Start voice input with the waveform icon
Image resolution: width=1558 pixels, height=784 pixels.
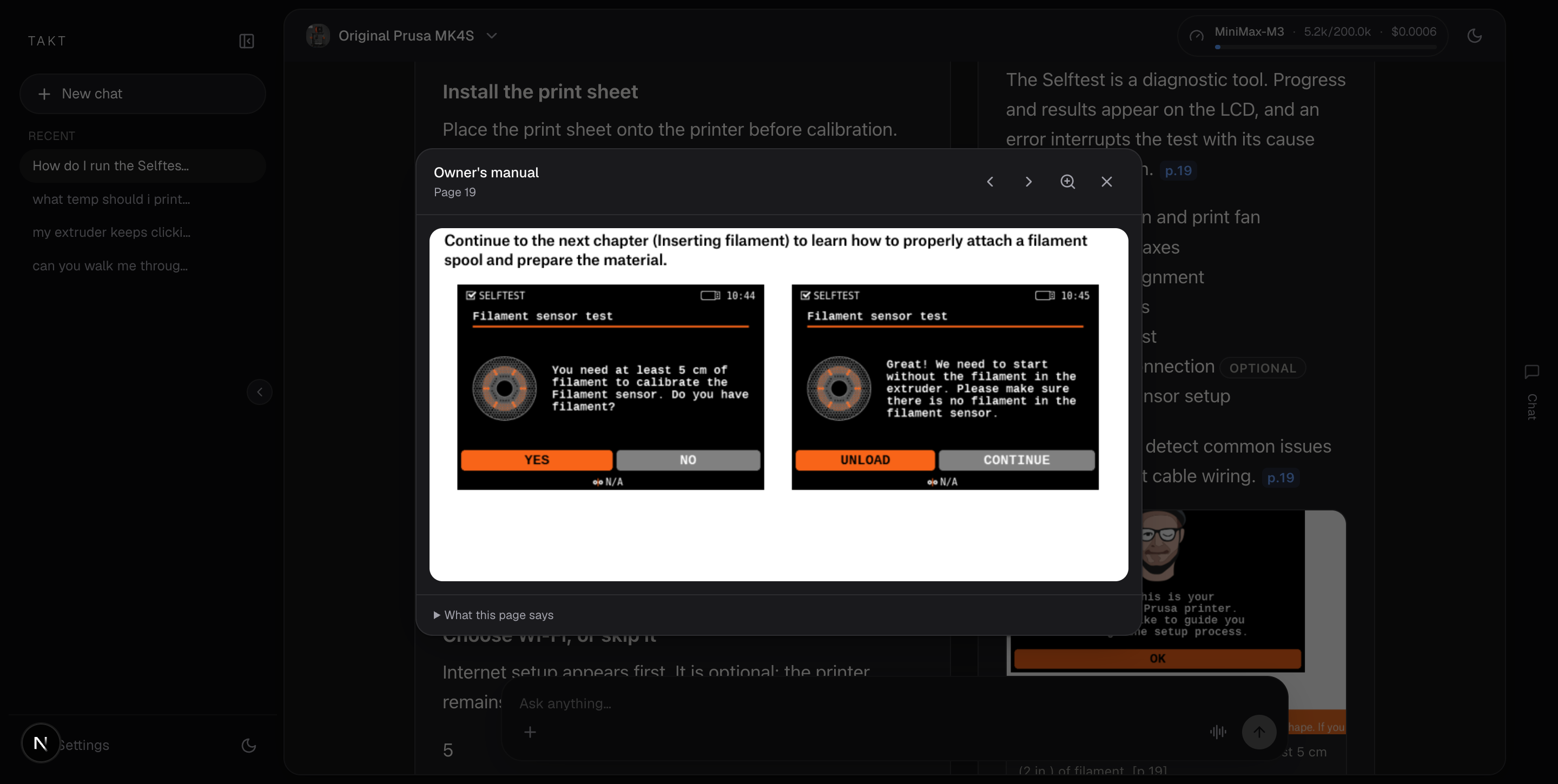tap(1218, 732)
